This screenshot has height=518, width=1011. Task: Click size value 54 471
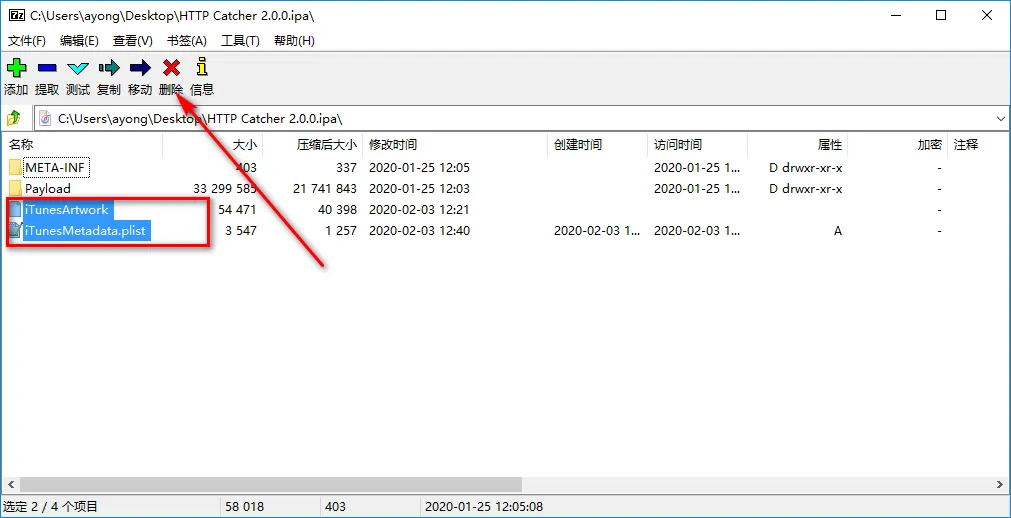pyautogui.click(x=237, y=210)
